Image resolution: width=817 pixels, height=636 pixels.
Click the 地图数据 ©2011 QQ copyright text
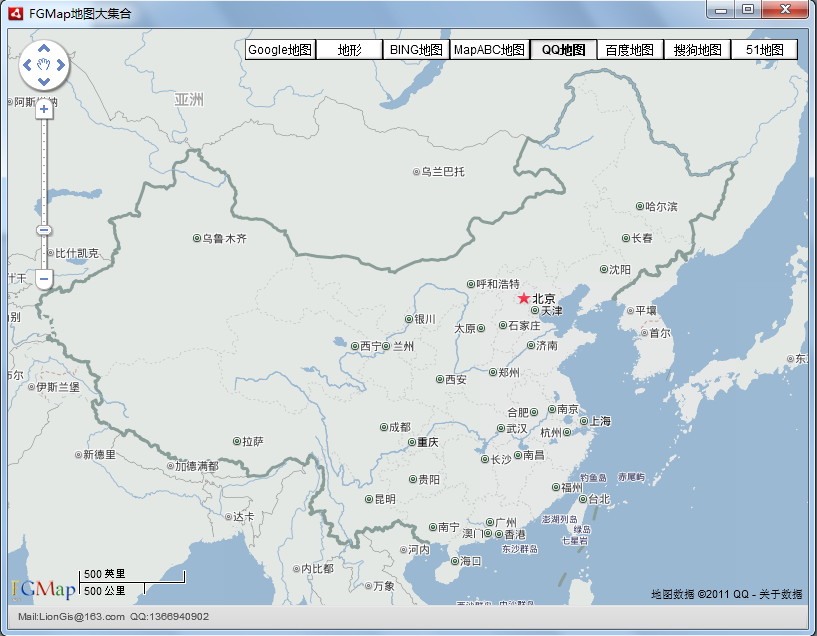click(x=699, y=594)
